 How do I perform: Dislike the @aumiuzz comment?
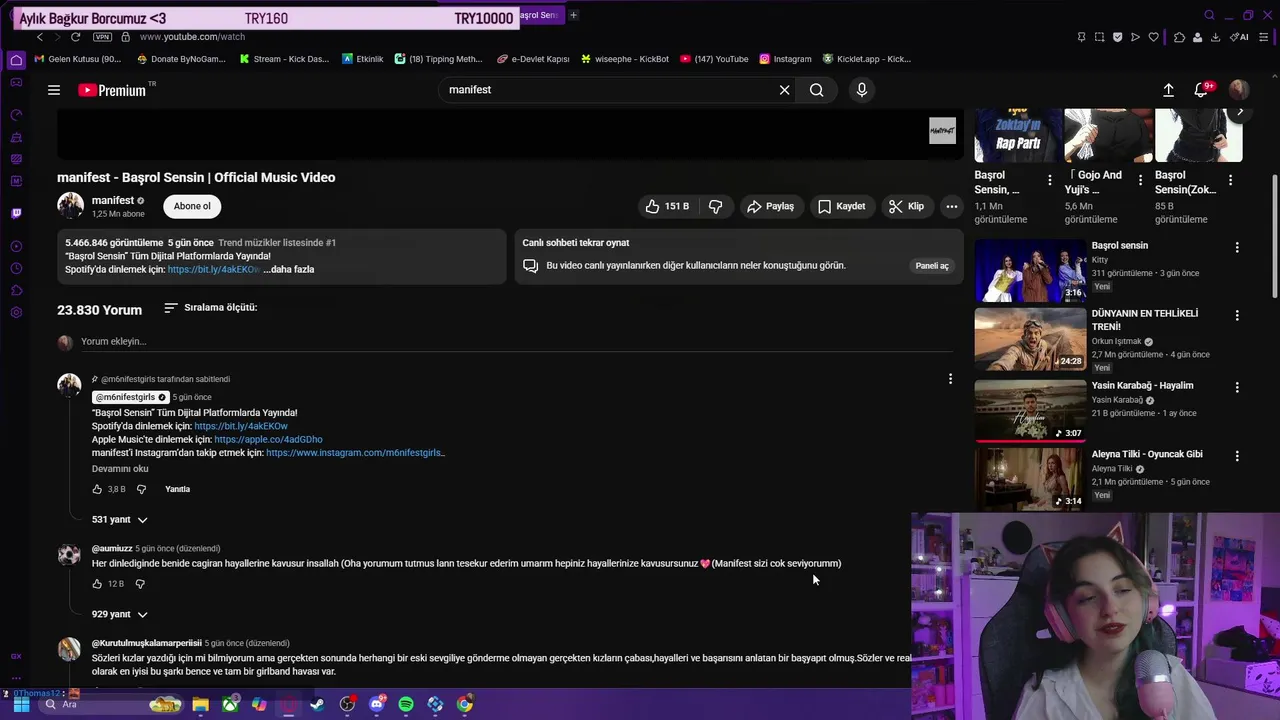pos(140,584)
